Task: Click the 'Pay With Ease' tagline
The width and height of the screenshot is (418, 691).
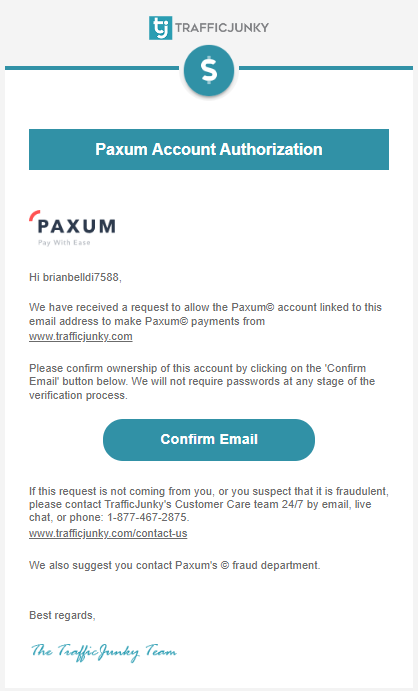Action: tap(64, 243)
